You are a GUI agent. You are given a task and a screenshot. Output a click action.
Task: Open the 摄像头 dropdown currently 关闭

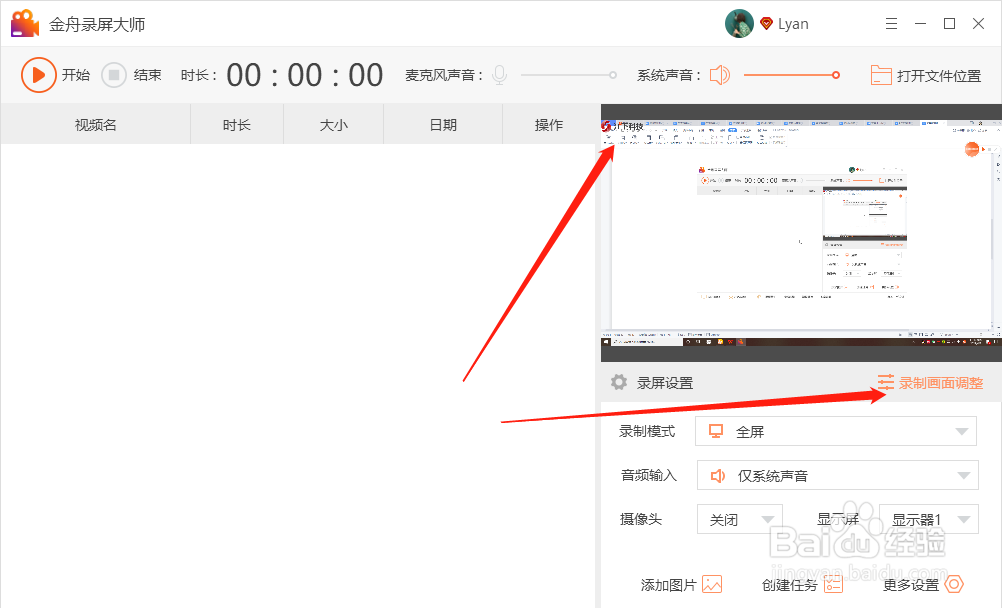pos(739,519)
